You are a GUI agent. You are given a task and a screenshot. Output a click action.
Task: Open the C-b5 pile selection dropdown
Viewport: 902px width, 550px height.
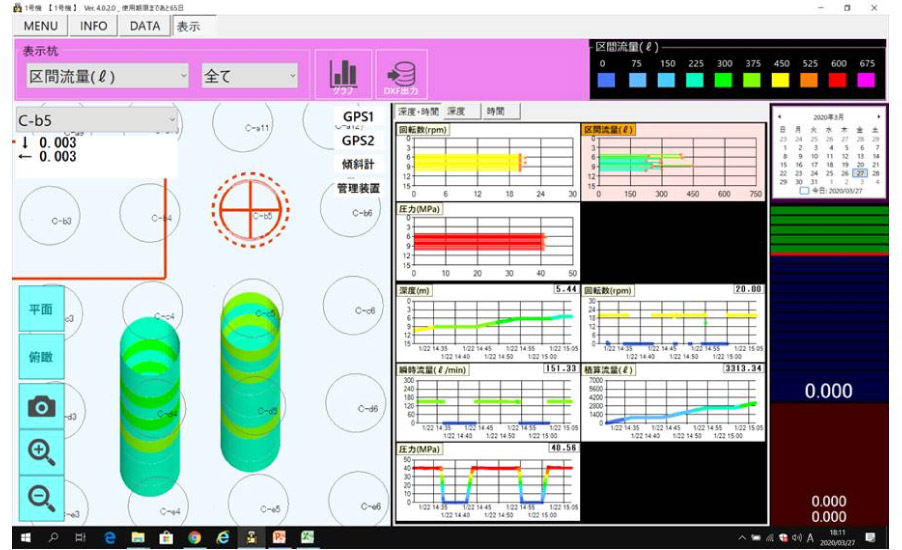point(96,121)
